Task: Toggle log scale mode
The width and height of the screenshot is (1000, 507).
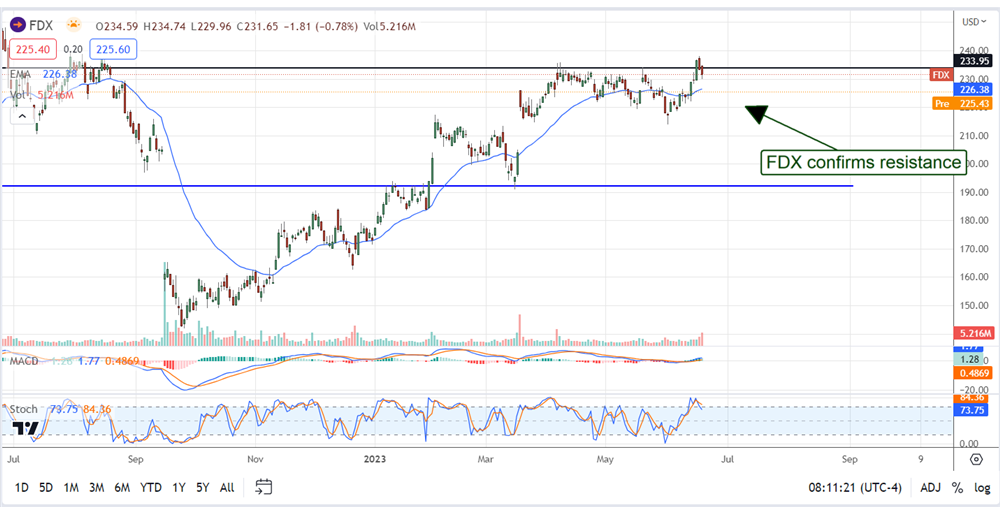Action: coord(981,487)
